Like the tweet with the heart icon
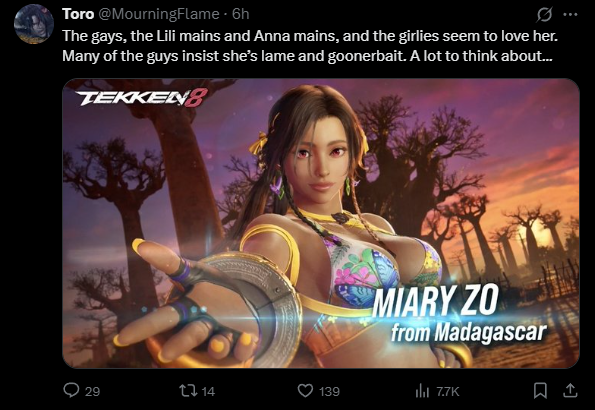Viewport: 595px width, 410px height. [x=305, y=391]
